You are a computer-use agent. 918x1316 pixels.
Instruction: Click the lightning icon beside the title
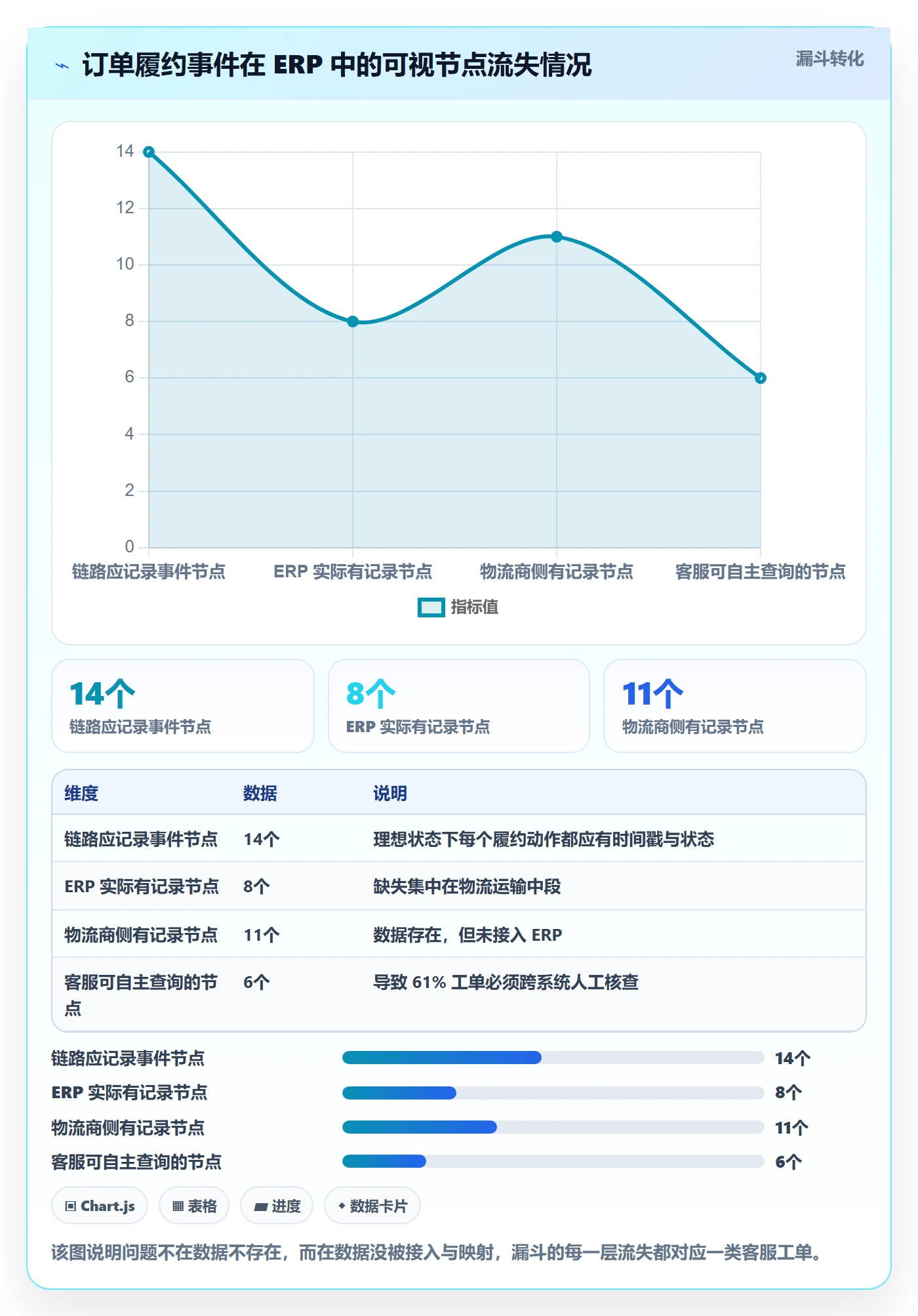pyautogui.click(x=62, y=66)
